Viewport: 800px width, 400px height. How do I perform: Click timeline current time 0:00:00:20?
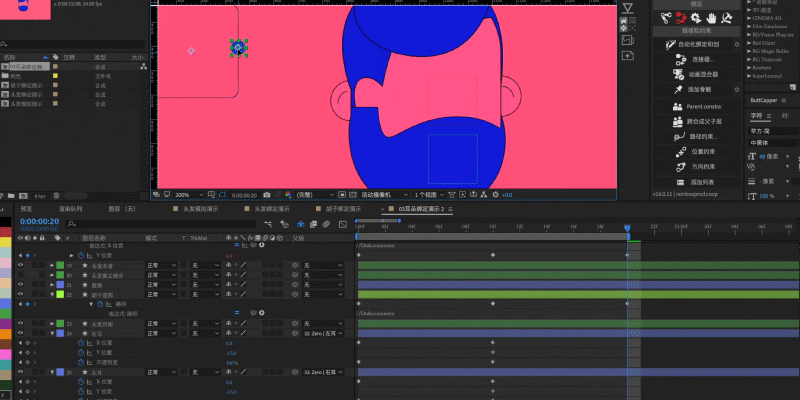point(39,221)
